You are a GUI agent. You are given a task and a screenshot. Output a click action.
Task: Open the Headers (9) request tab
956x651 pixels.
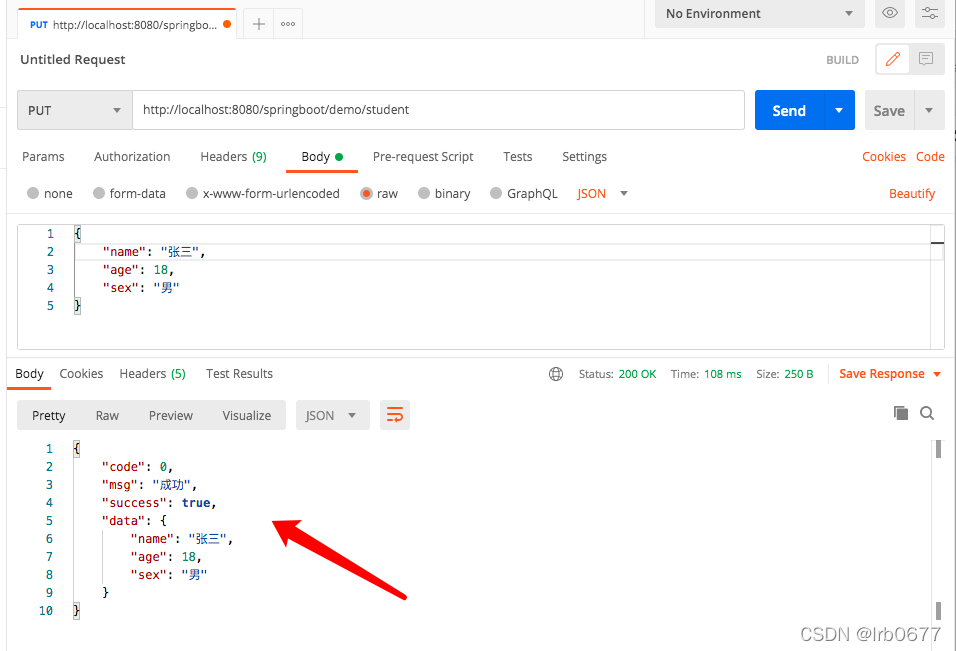click(x=234, y=157)
